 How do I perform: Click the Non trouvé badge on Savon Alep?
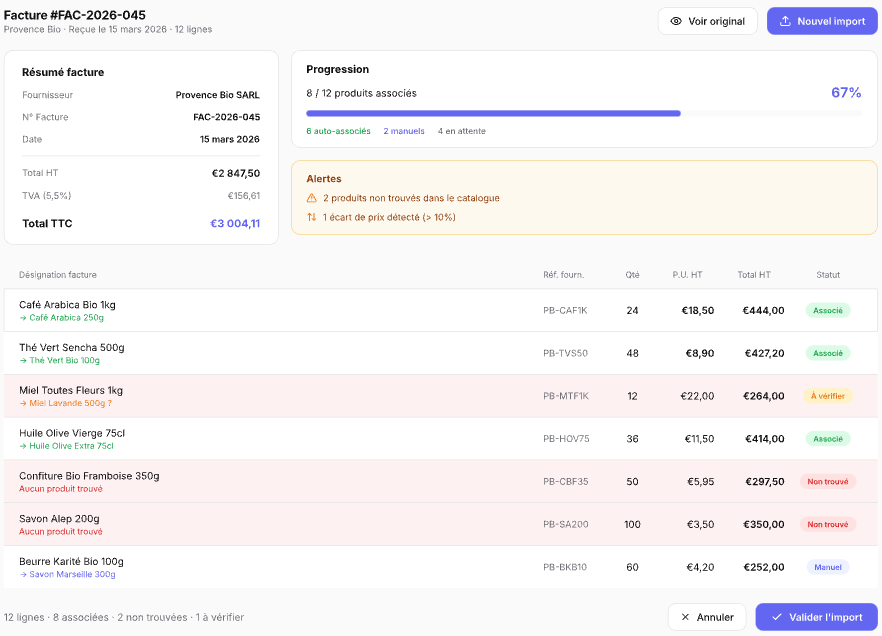[x=829, y=524]
